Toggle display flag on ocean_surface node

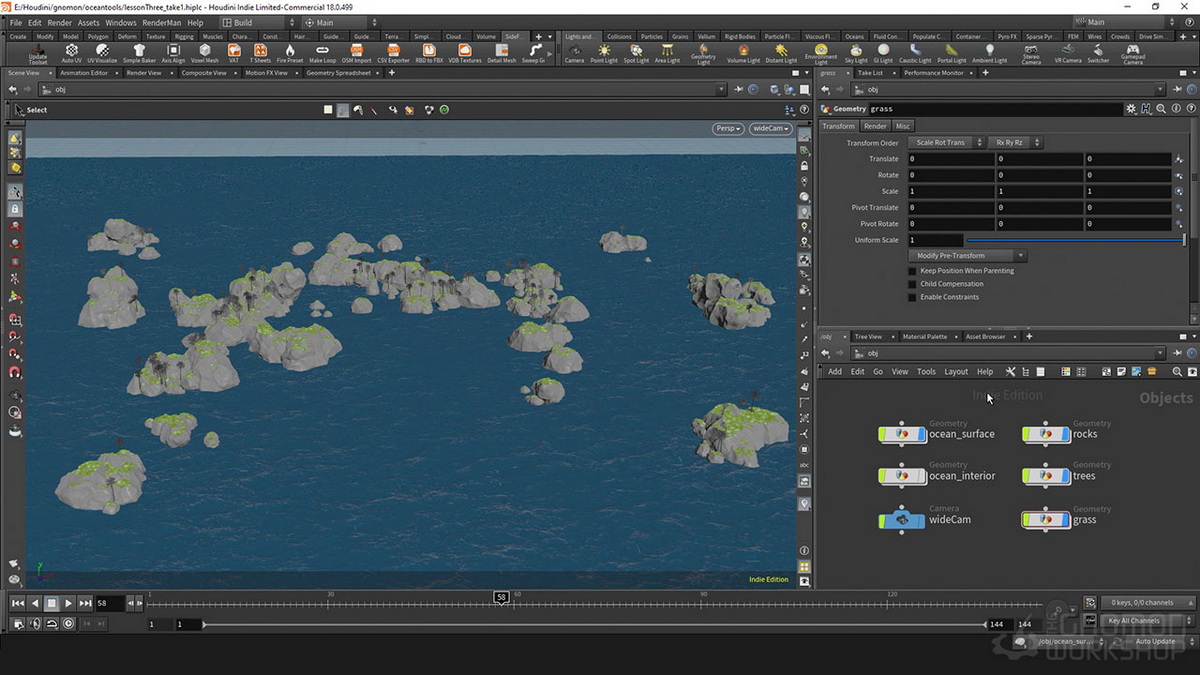923,434
